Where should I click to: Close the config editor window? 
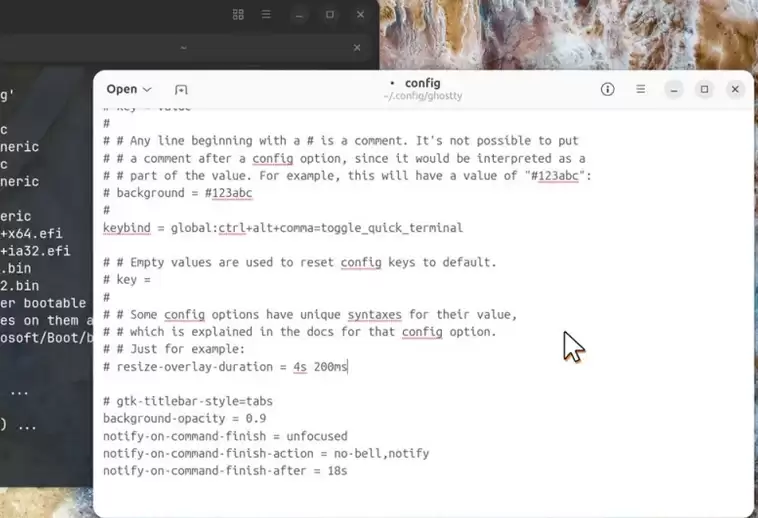[x=735, y=89]
